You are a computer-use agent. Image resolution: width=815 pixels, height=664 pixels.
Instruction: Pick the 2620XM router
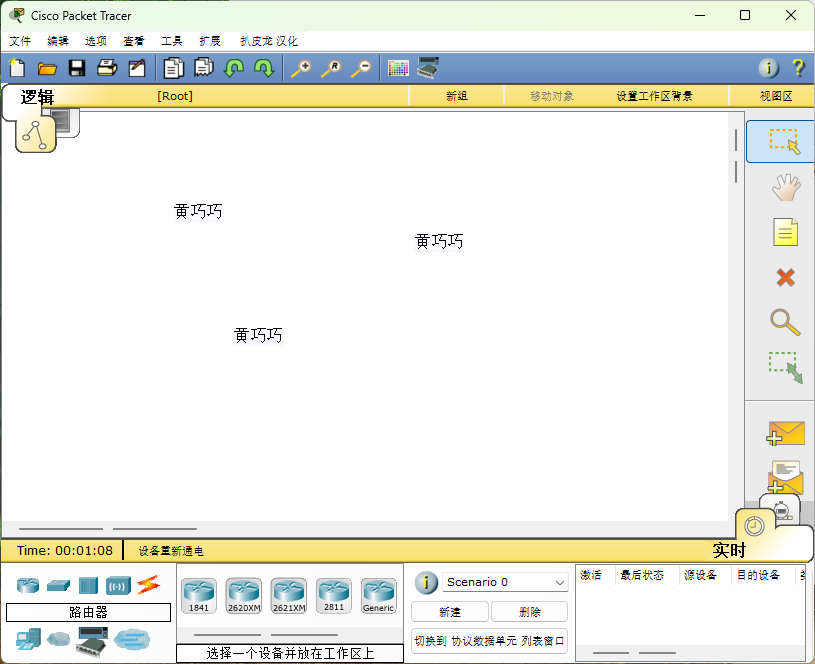[x=244, y=596]
